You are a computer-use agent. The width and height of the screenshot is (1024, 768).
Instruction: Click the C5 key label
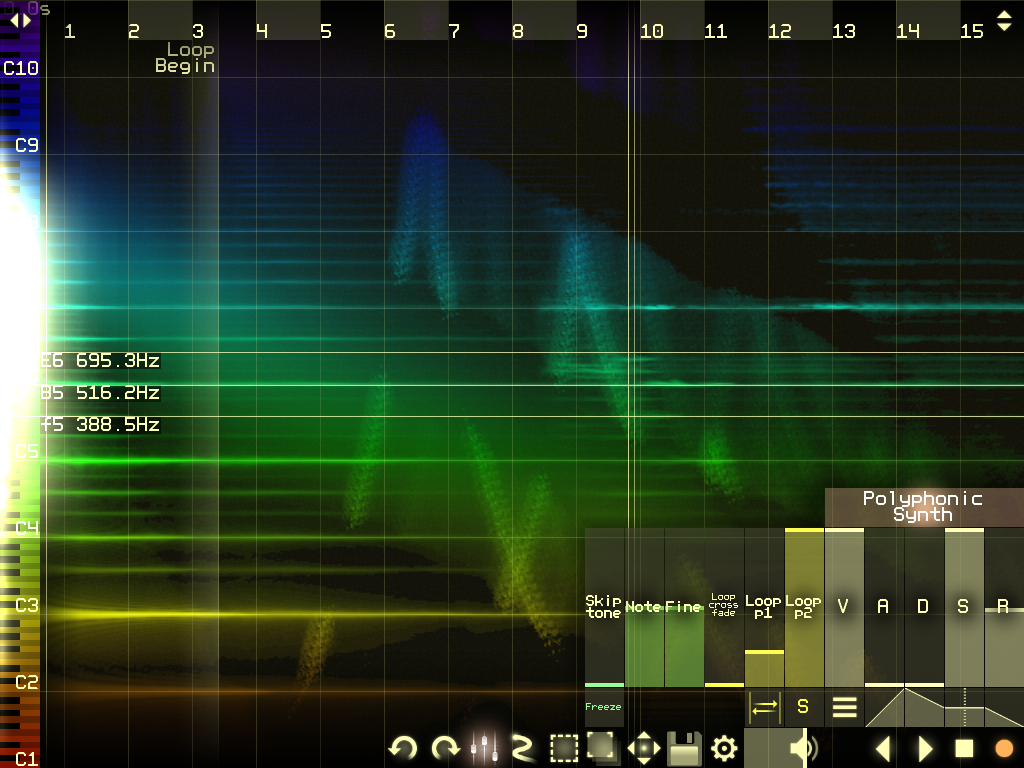(x=27, y=451)
